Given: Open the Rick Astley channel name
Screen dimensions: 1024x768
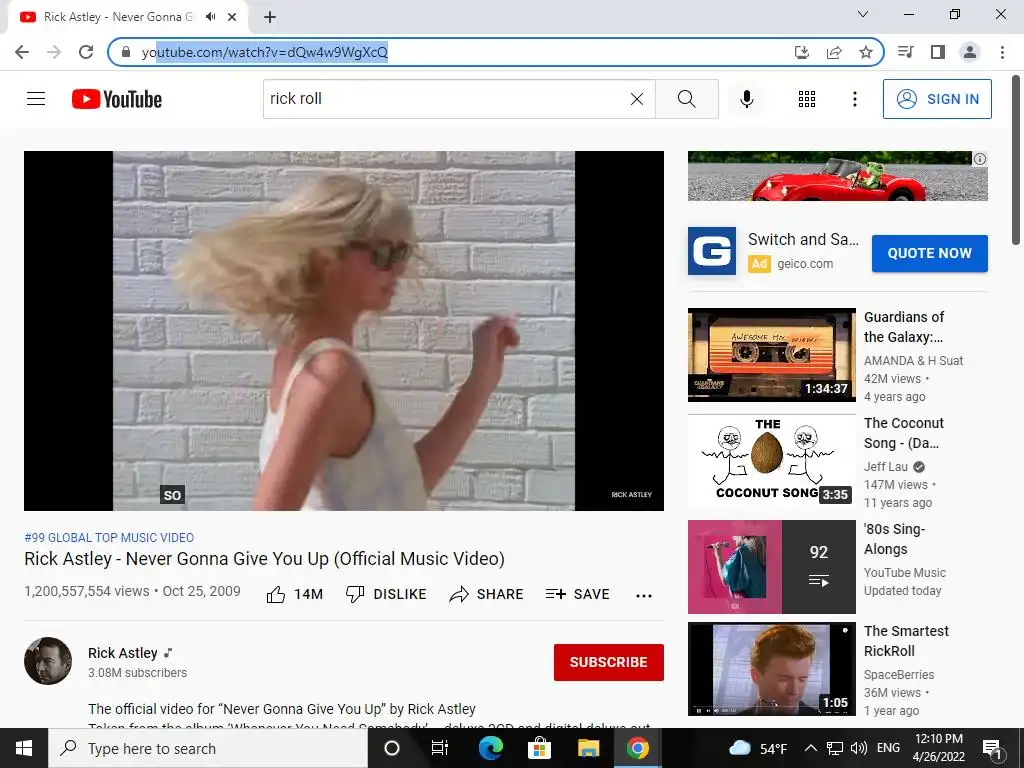Looking at the screenshot, I should (123, 653).
